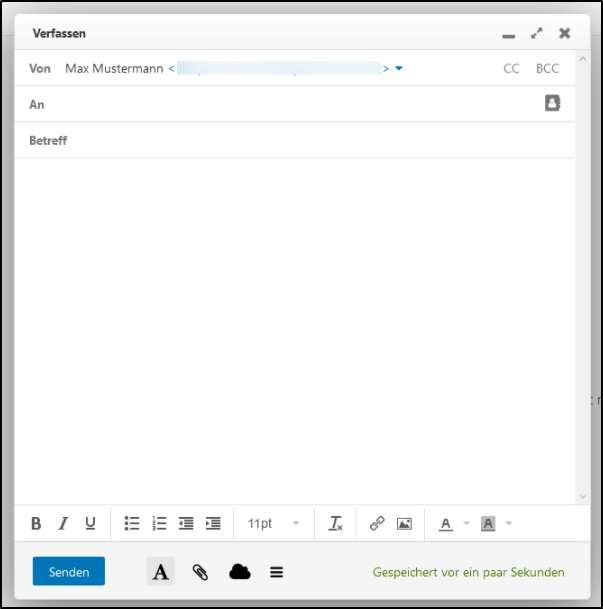Click into the An recipient field
Image resolution: width=603 pixels, height=609 pixels.
coord(293,104)
